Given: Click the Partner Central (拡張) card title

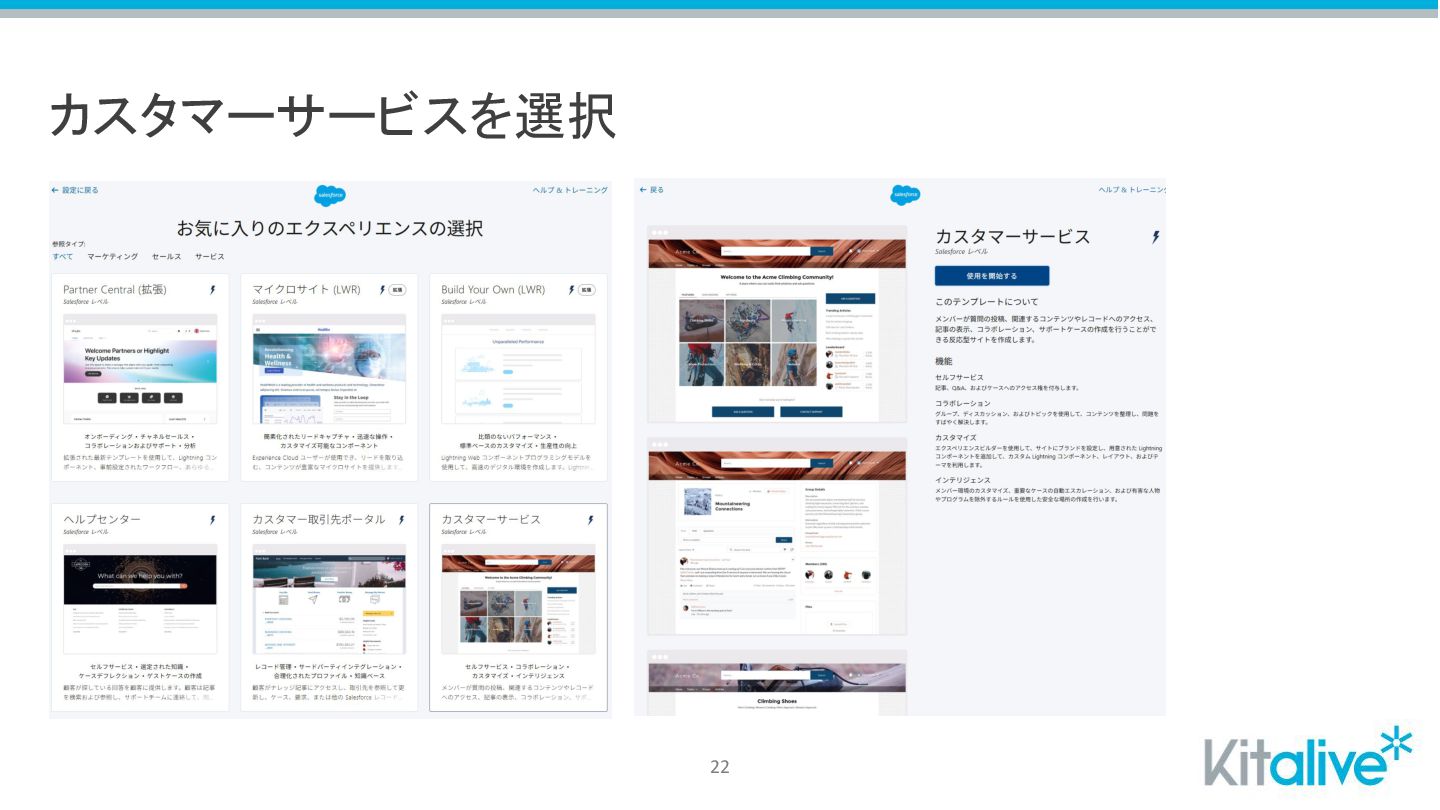Looking at the screenshot, I should tap(115, 290).
